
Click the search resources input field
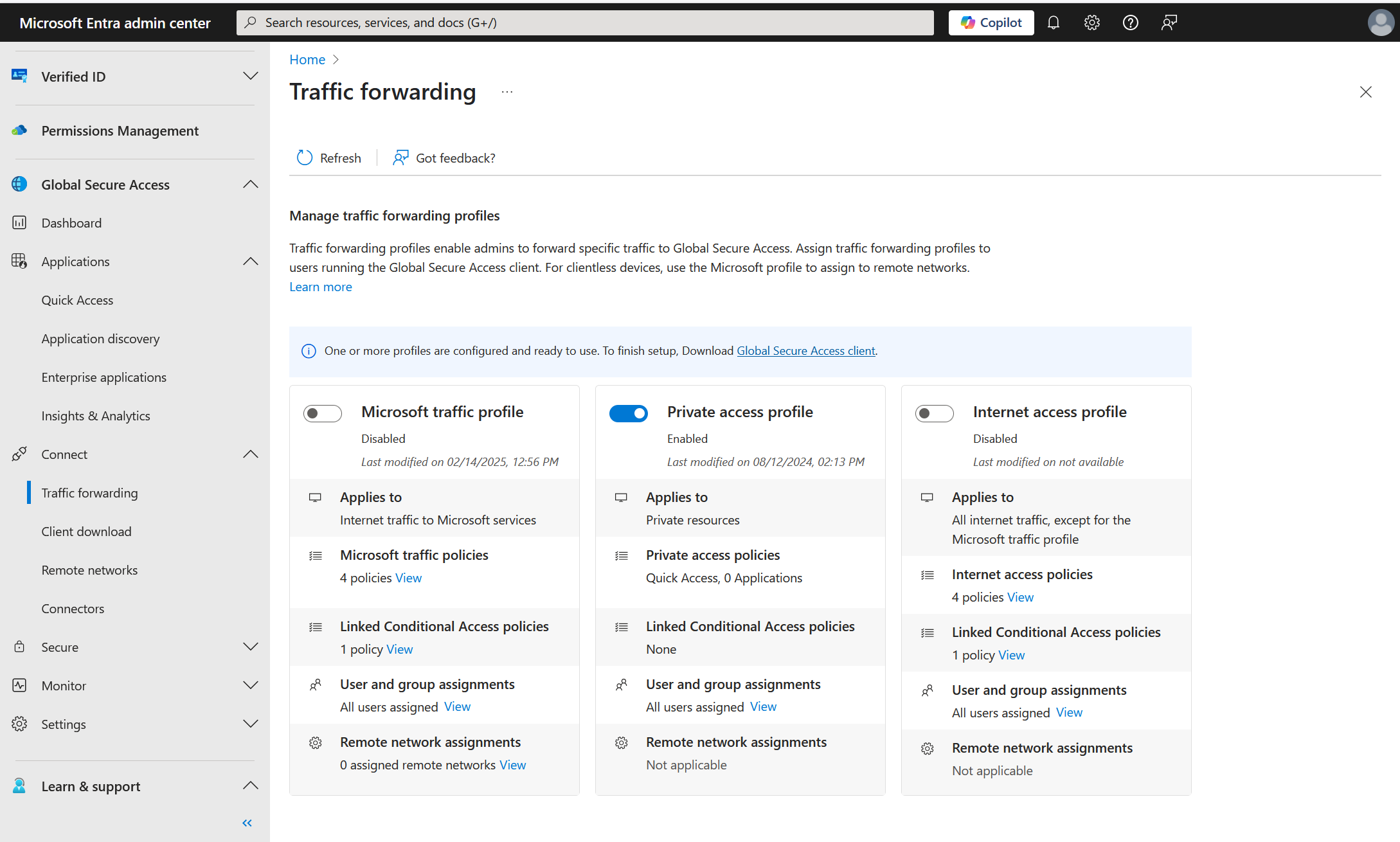pos(585,22)
